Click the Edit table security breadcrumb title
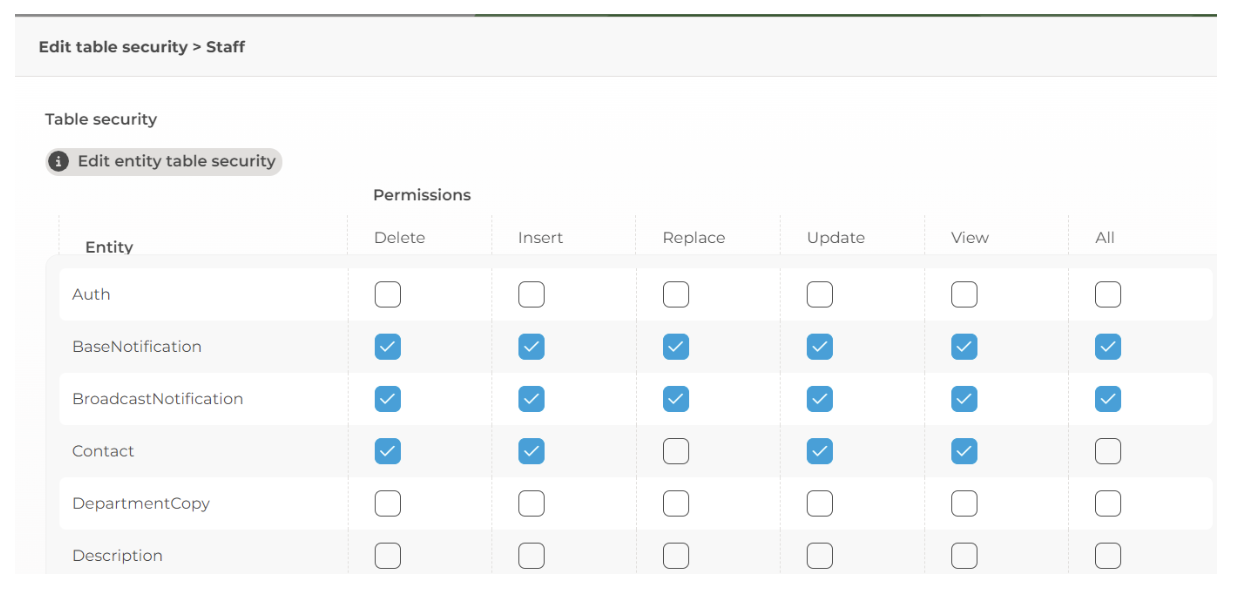This screenshot has width=1258, height=602. tap(141, 47)
